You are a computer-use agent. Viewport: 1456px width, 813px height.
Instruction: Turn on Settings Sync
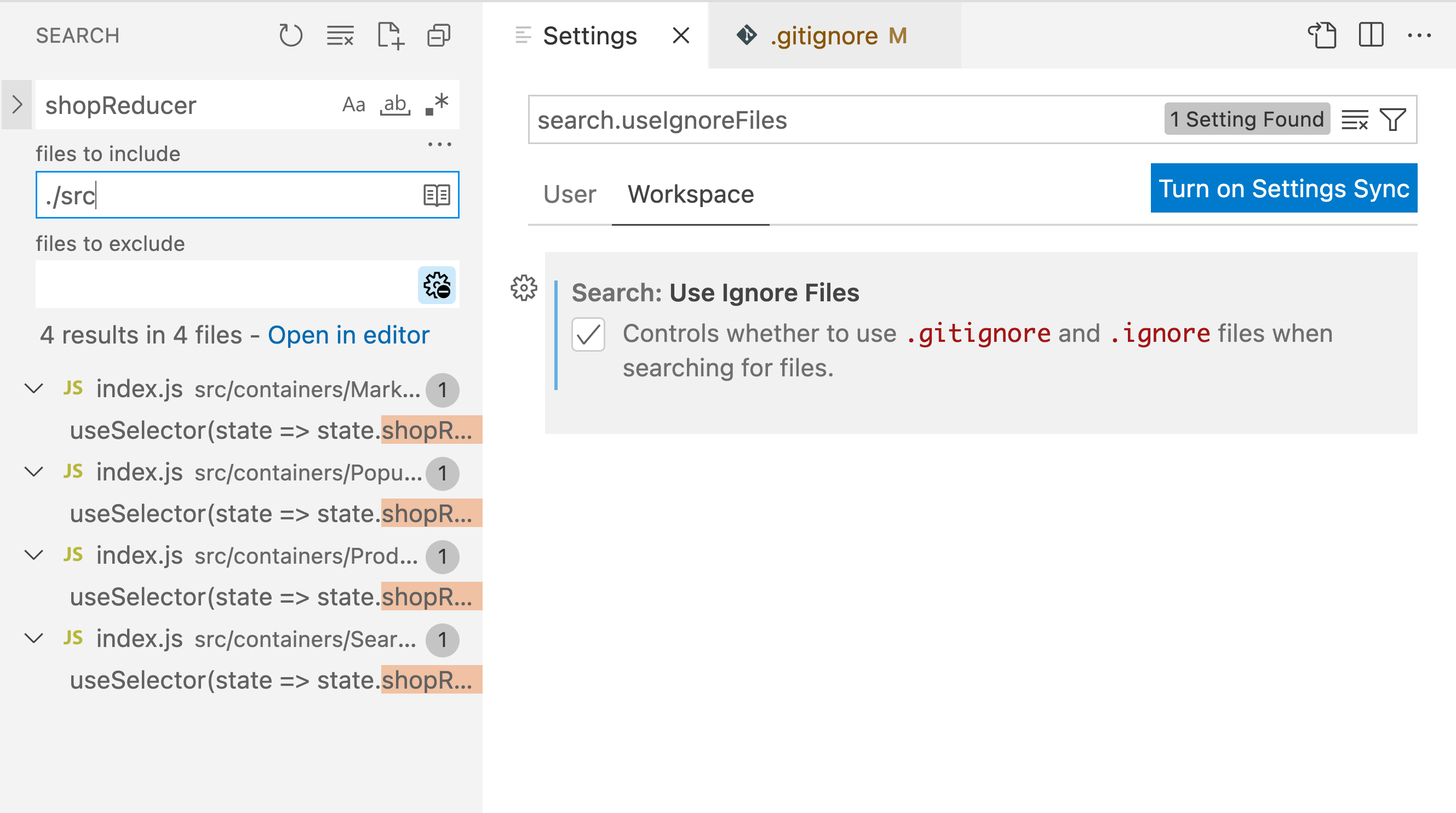pos(1283,188)
